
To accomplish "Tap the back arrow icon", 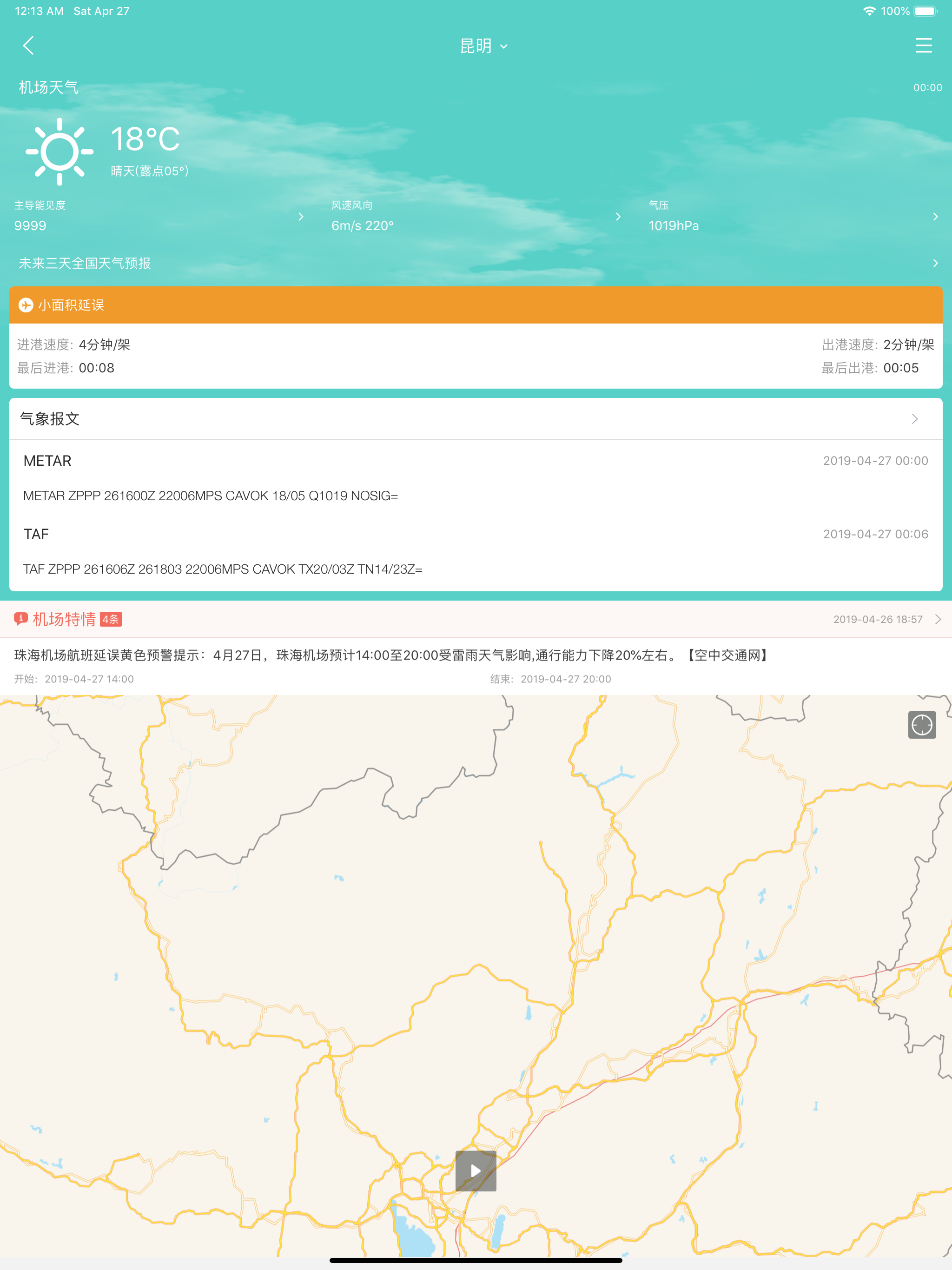I will [28, 46].
